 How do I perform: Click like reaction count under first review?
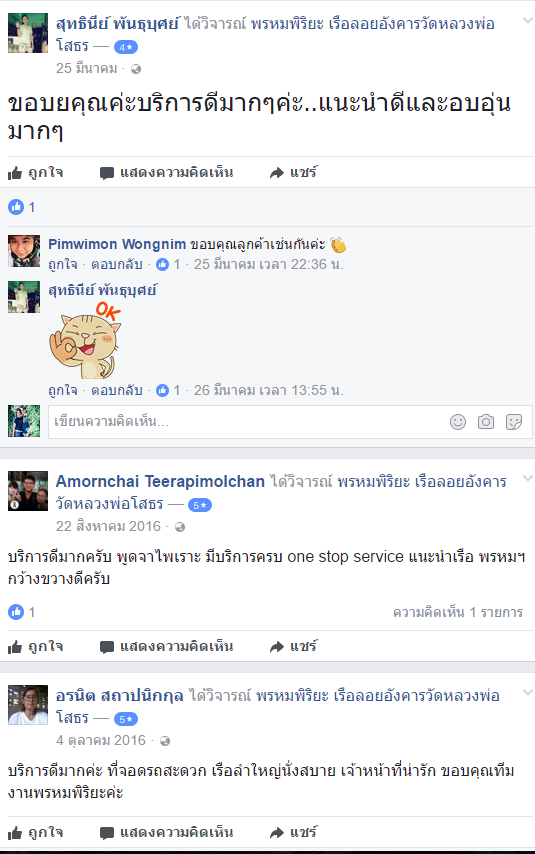(x=22, y=207)
